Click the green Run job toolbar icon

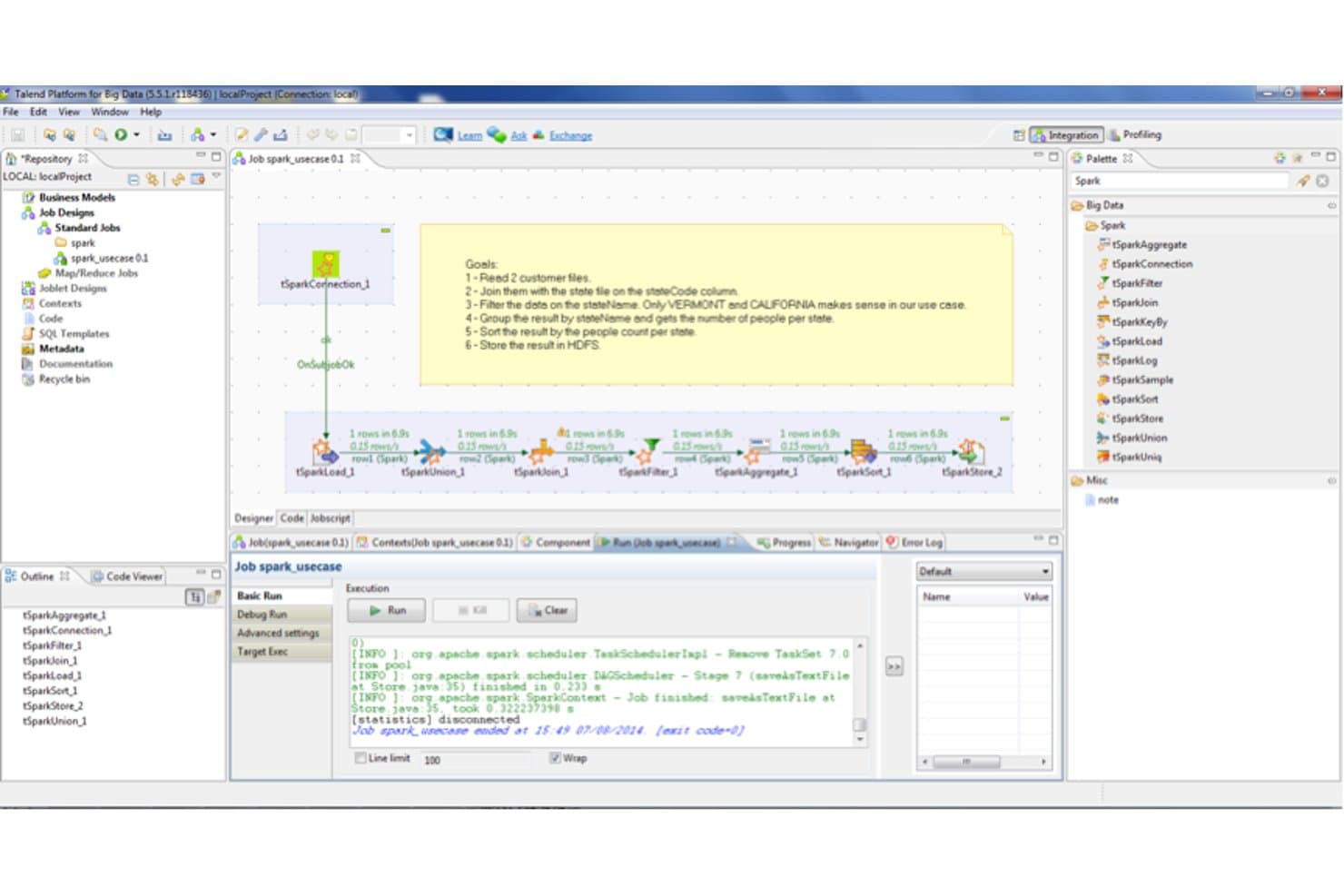point(121,135)
